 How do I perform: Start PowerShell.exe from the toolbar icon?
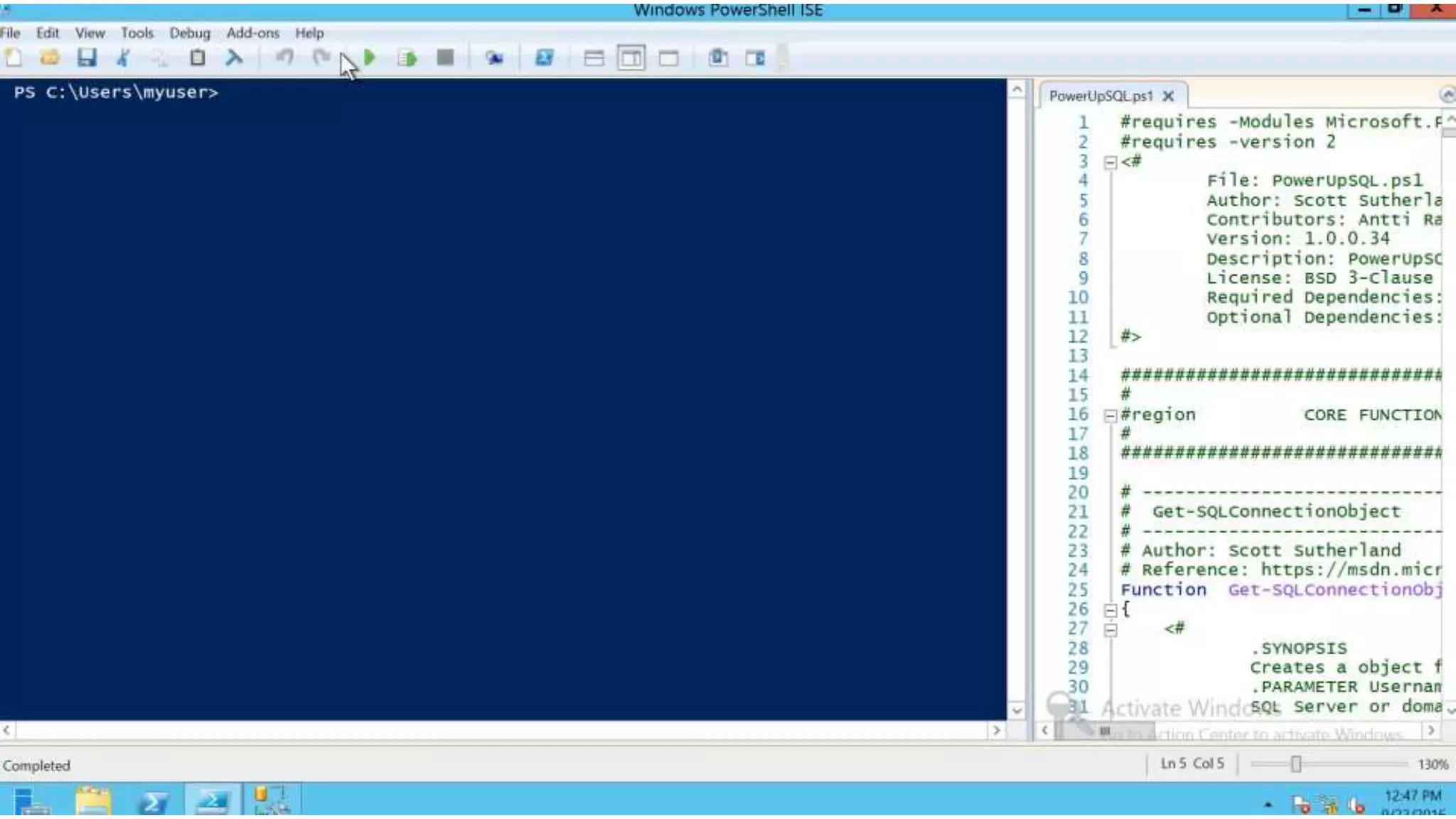[544, 58]
